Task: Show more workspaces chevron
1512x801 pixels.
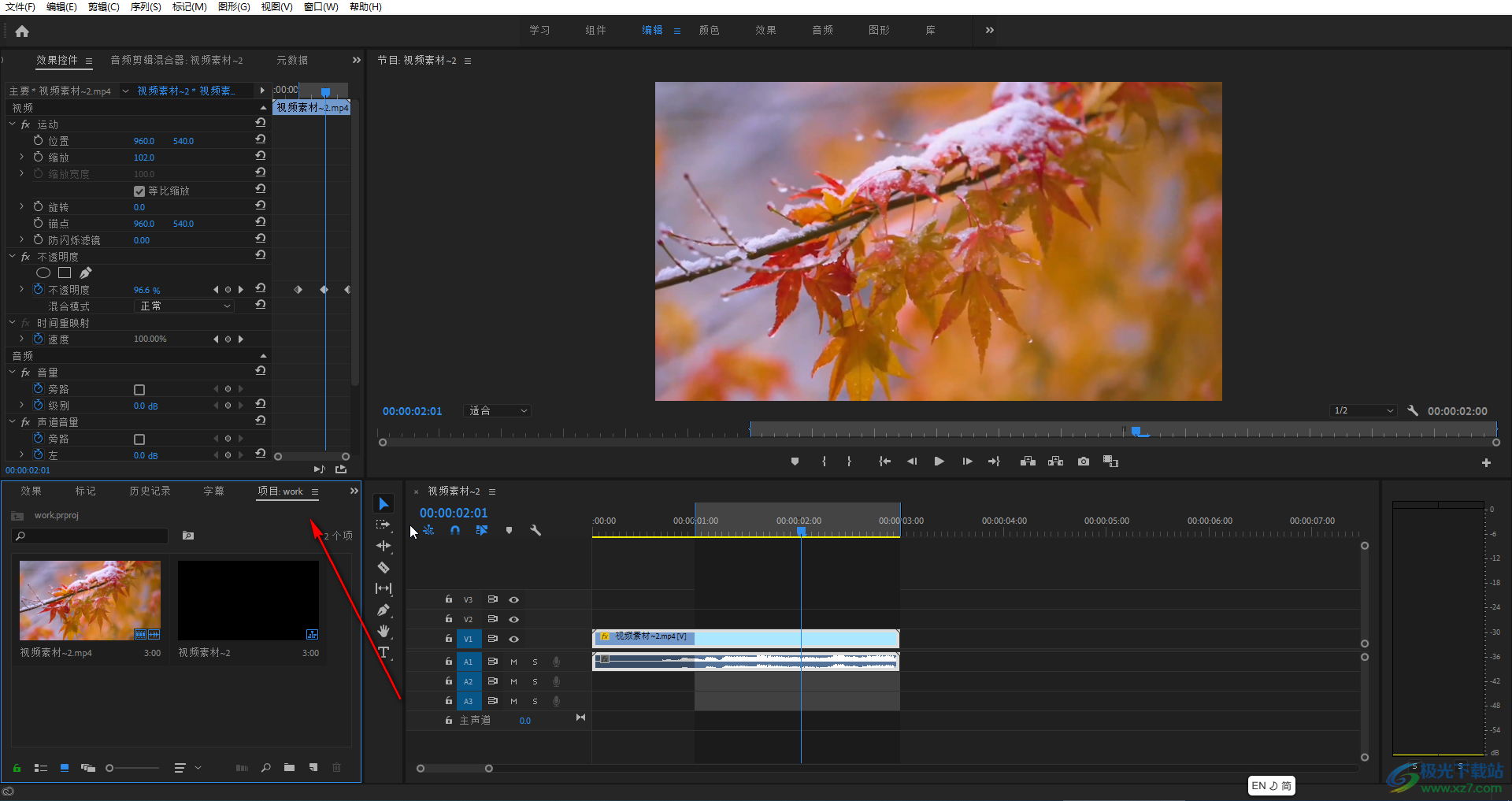Action: click(990, 30)
